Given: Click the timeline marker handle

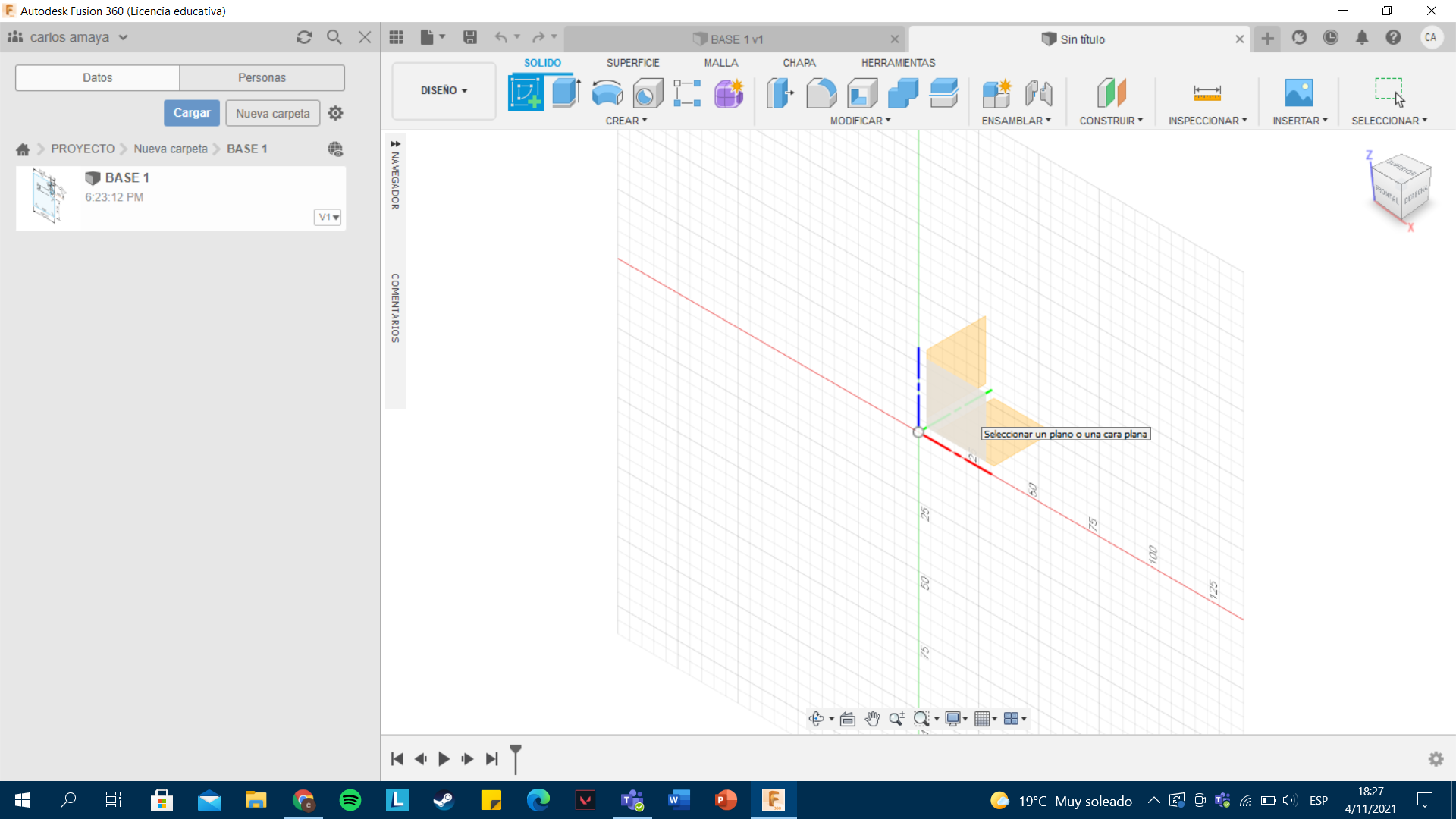Looking at the screenshot, I should 516,758.
